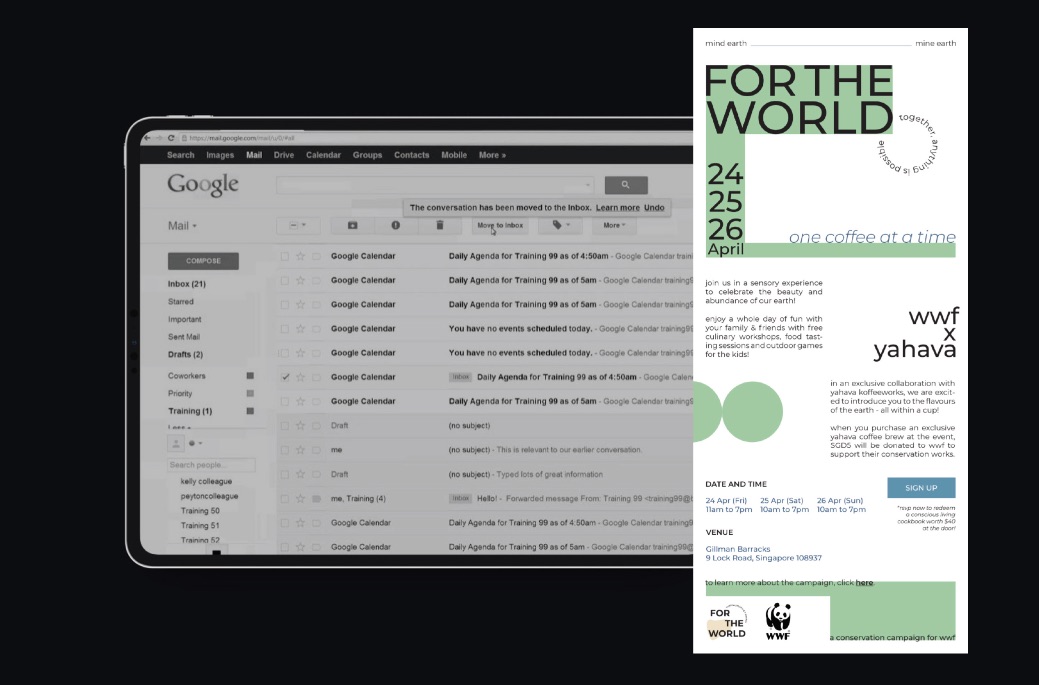Screen dimensions: 1039x685
Task: Star the "Typed lots of great information" draft
Action: click(x=300, y=474)
